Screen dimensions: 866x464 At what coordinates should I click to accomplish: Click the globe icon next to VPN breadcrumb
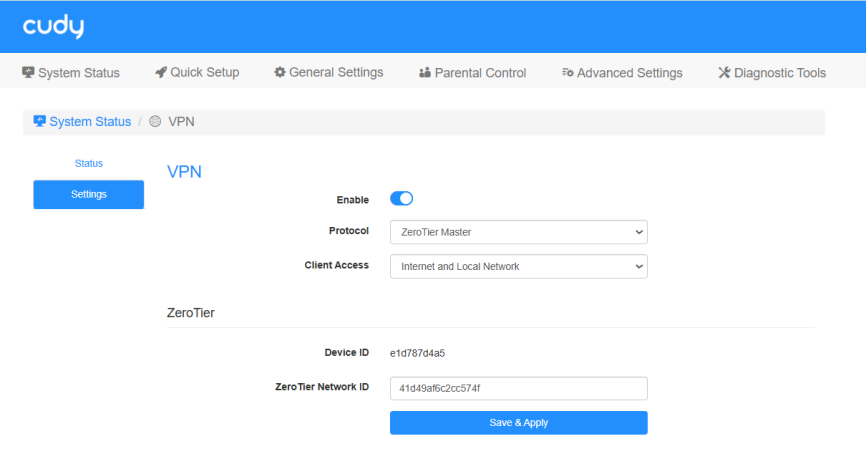[x=155, y=121]
